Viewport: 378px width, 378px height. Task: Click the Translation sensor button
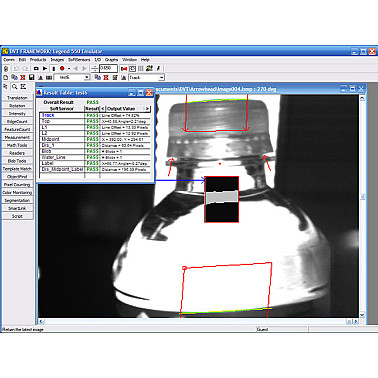click(17, 98)
